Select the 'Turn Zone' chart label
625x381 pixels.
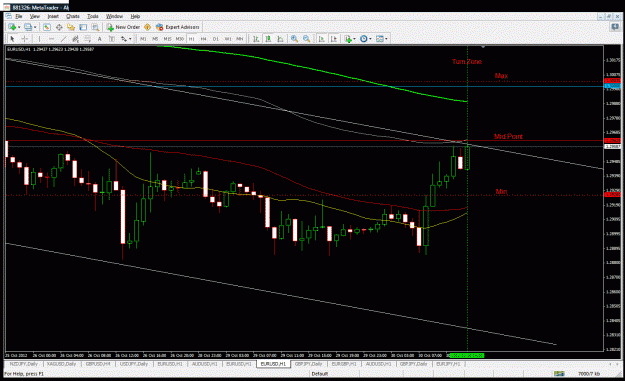coord(467,61)
